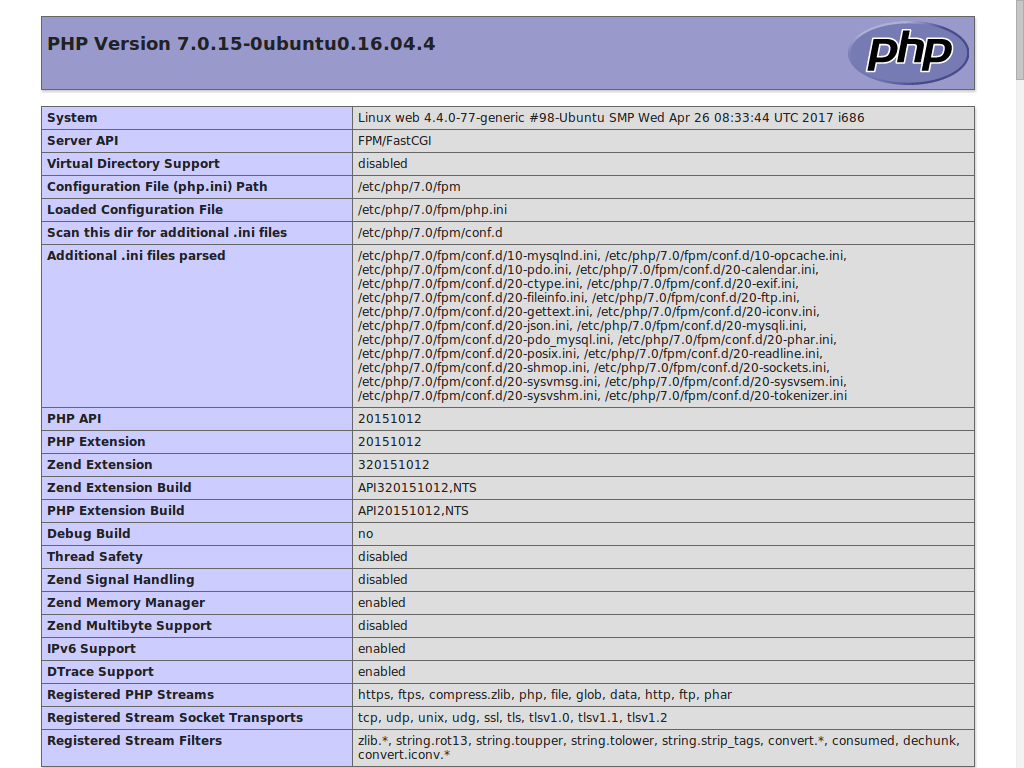The width and height of the screenshot is (1024, 768).
Task: Click enabled value for IPv6 Support
Action: [x=381, y=648]
